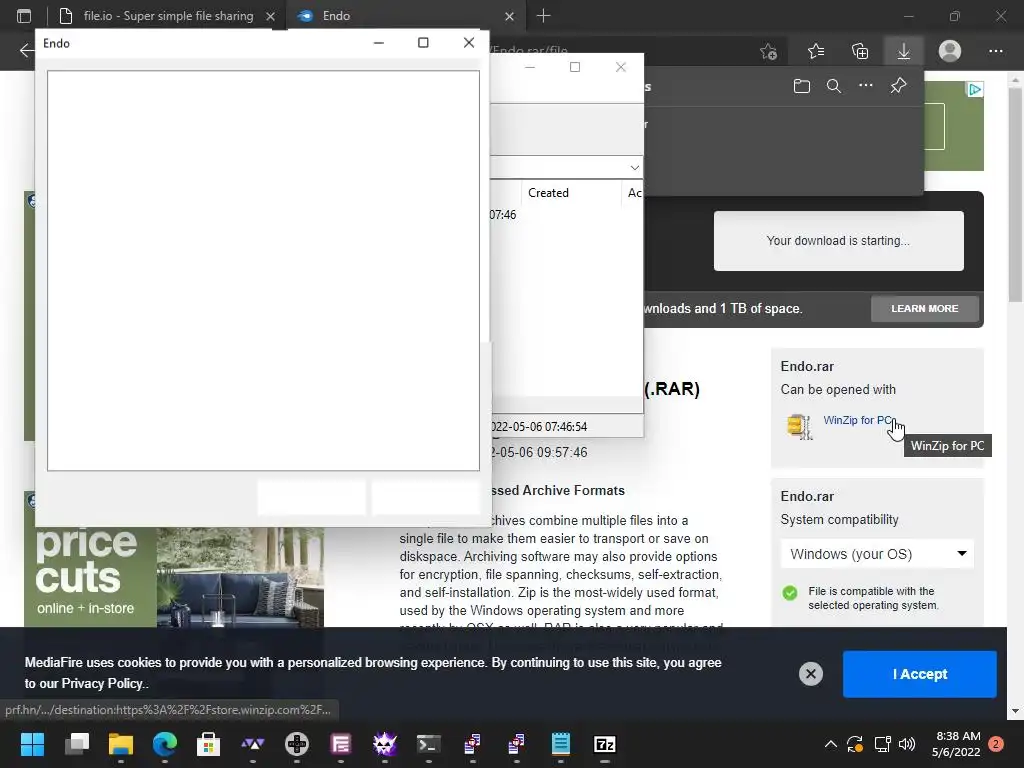Open the gamepad d-pad taskbar app
1024x768 pixels.
[296, 744]
